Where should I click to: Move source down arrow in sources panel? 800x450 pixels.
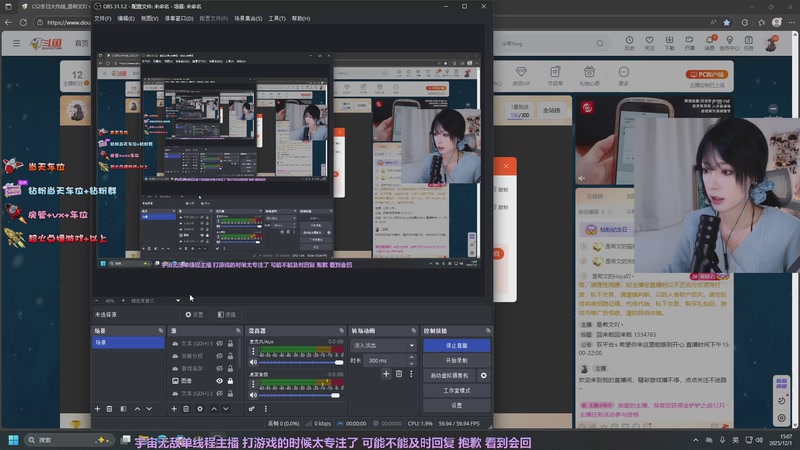click(226, 409)
